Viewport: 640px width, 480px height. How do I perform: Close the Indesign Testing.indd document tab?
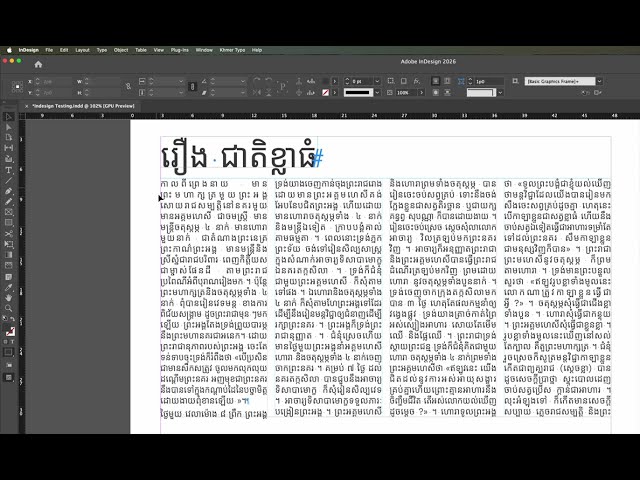pyautogui.click(x=27, y=106)
